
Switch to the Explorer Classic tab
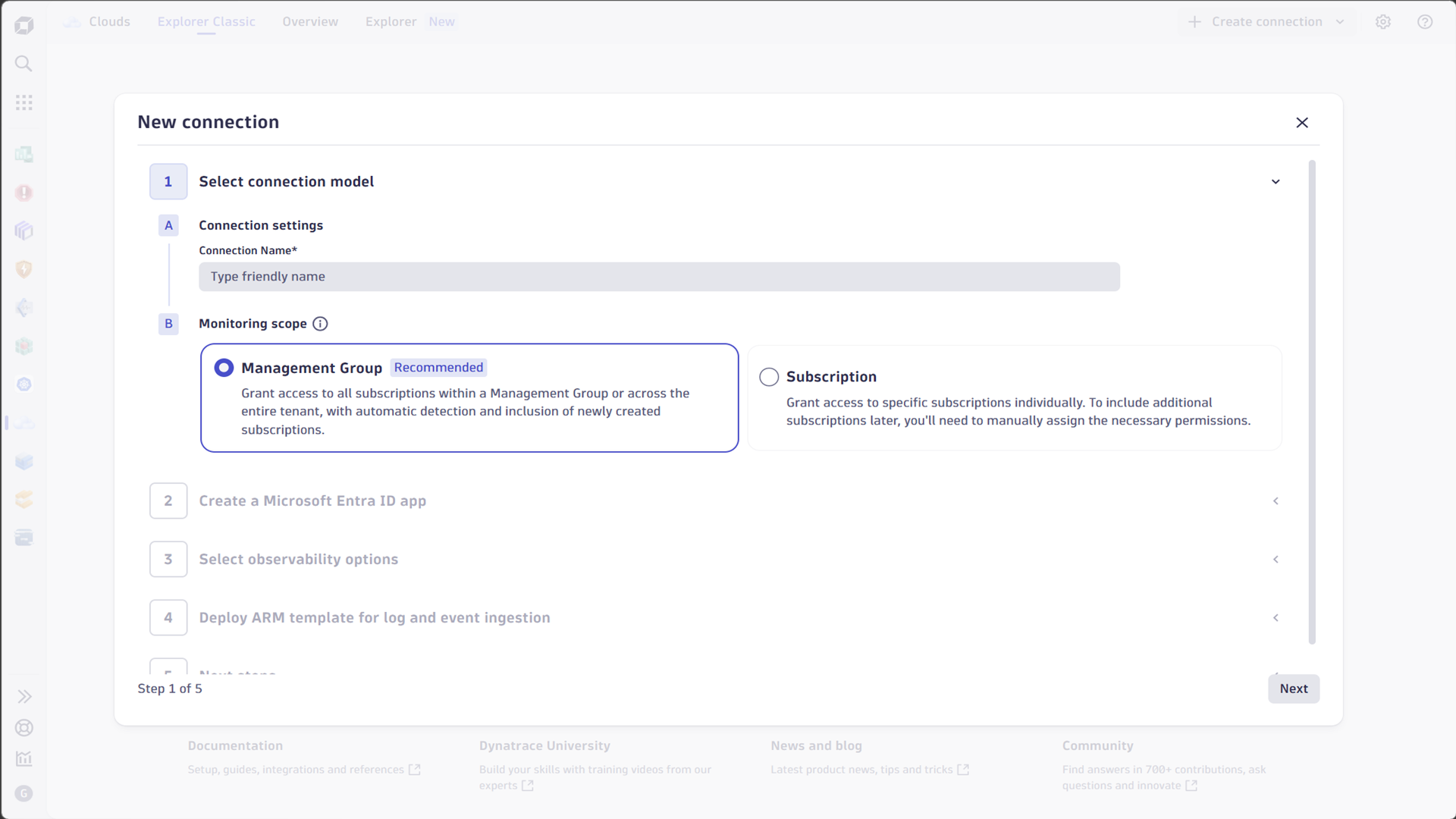point(206,22)
